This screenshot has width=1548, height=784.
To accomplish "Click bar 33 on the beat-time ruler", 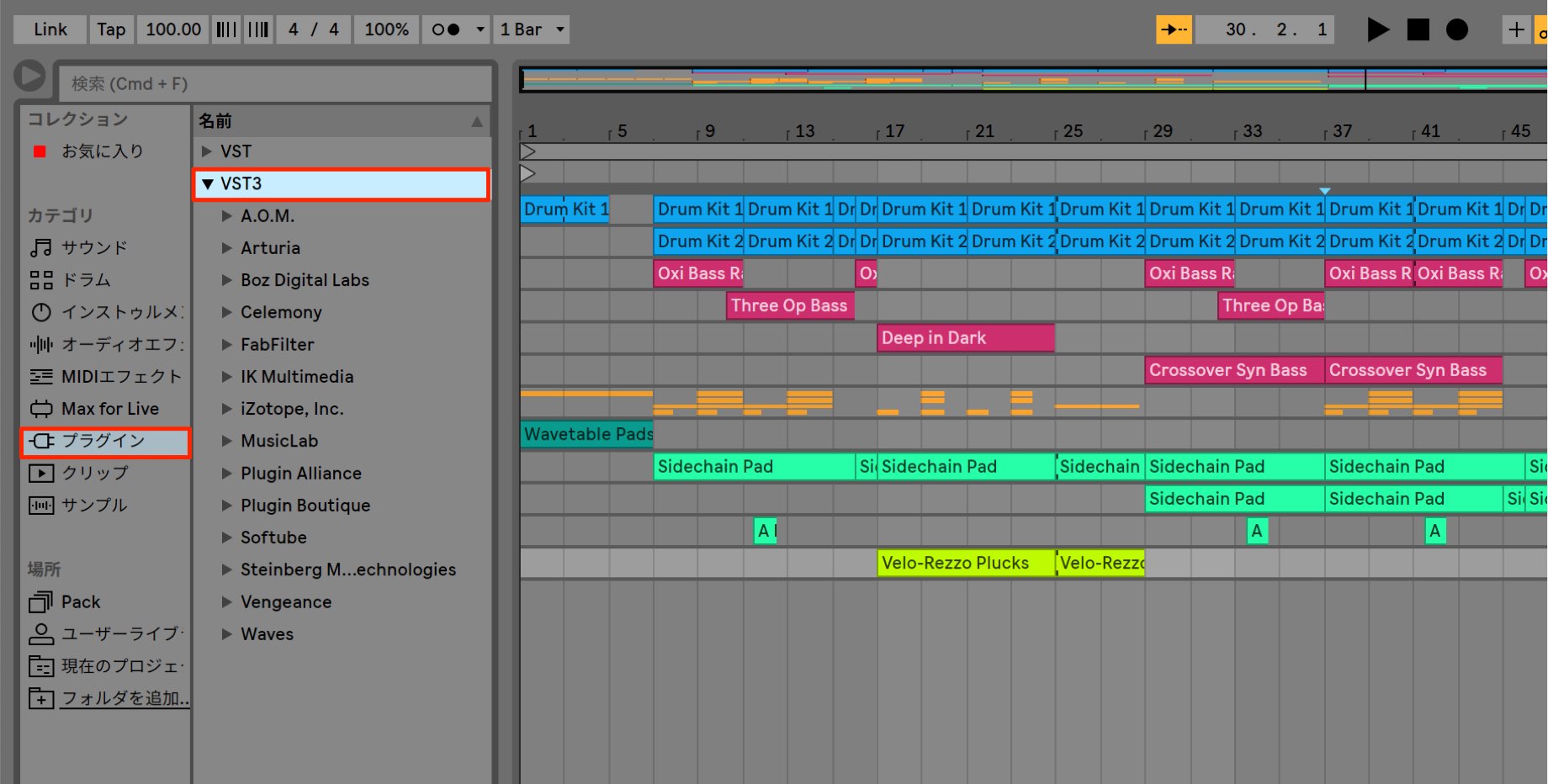I will [x=1252, y=131].
